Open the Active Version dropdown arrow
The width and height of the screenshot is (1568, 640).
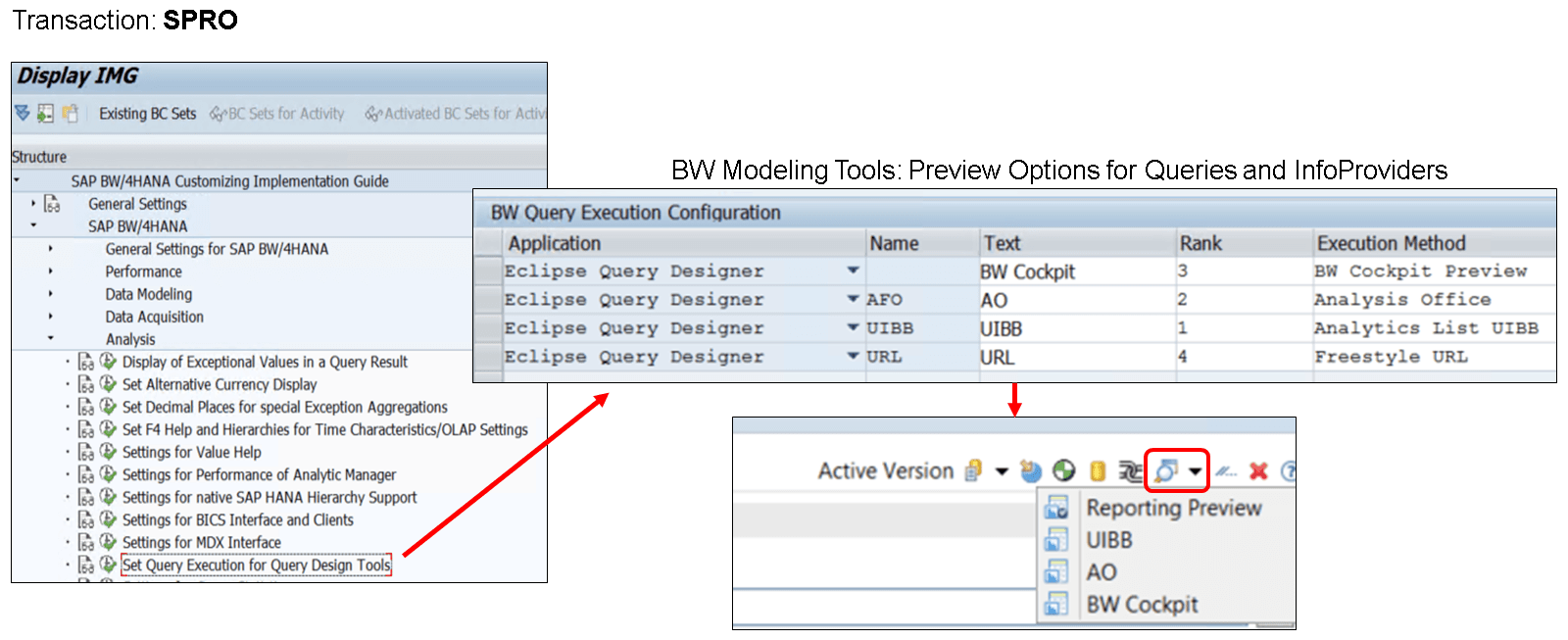[1002, 471]
